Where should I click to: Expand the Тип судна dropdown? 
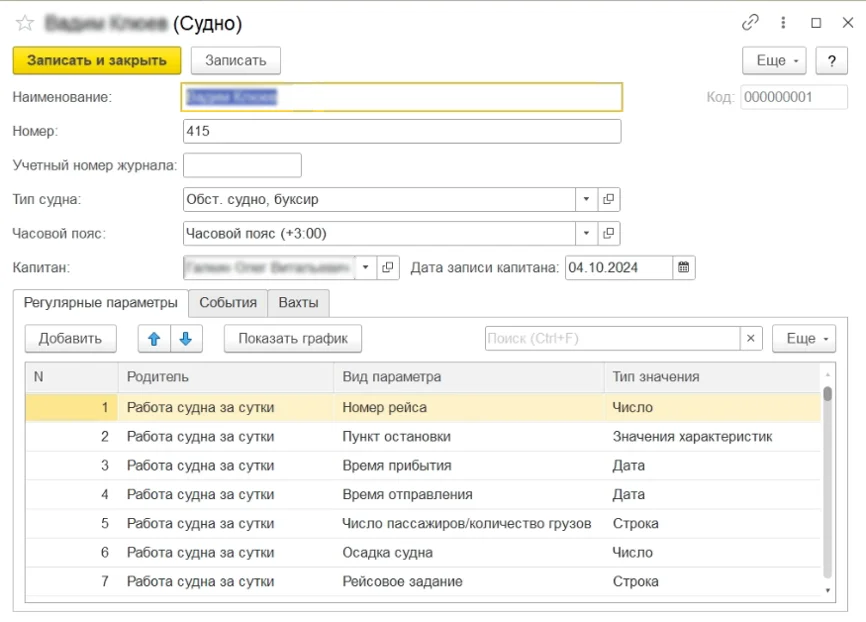click(587, 199)
